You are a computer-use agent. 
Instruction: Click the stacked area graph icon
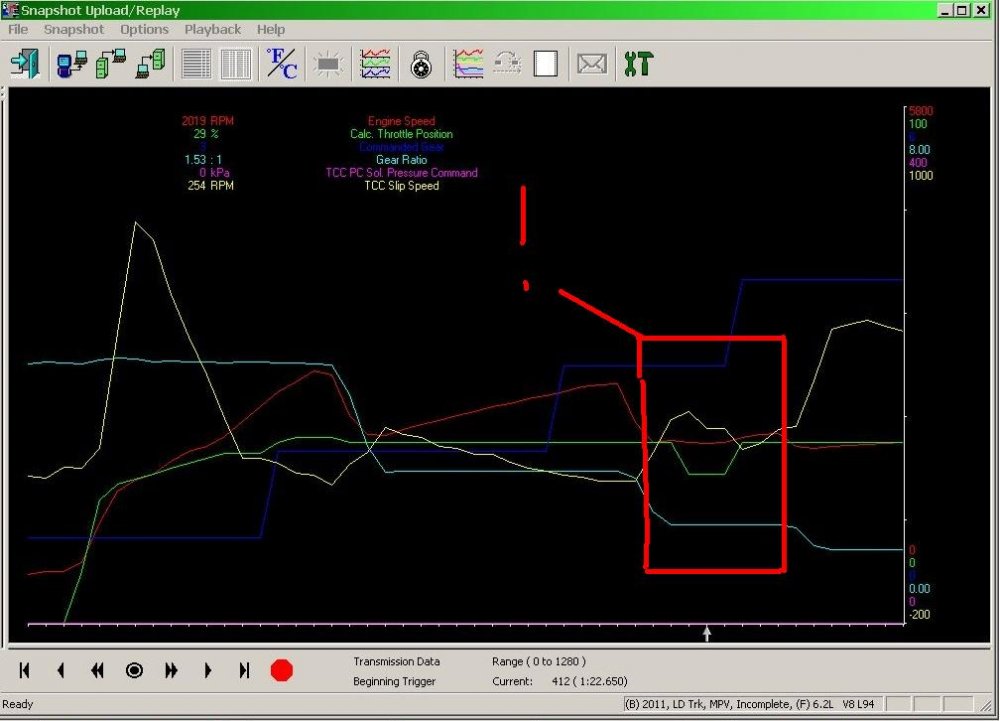[468, 64]
